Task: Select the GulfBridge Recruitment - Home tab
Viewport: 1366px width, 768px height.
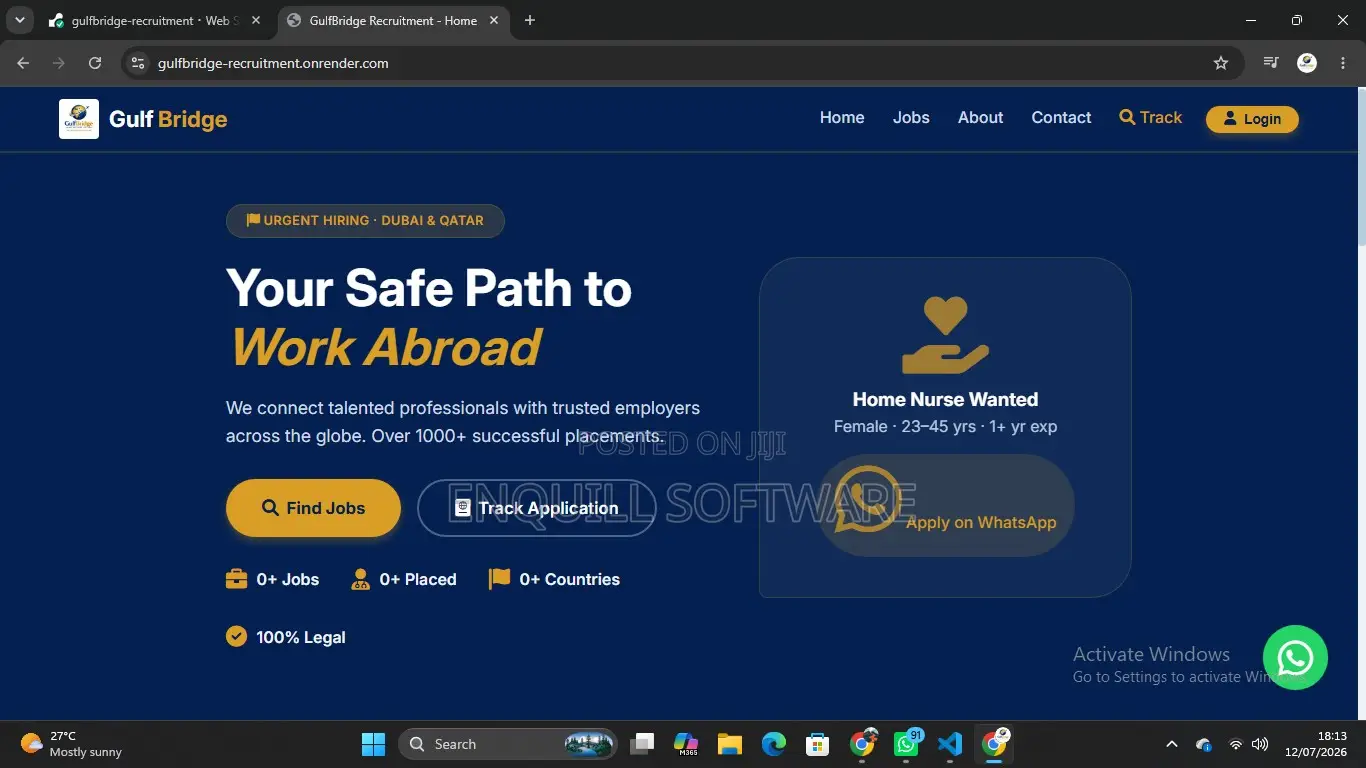Action: (x=392, y=20)
